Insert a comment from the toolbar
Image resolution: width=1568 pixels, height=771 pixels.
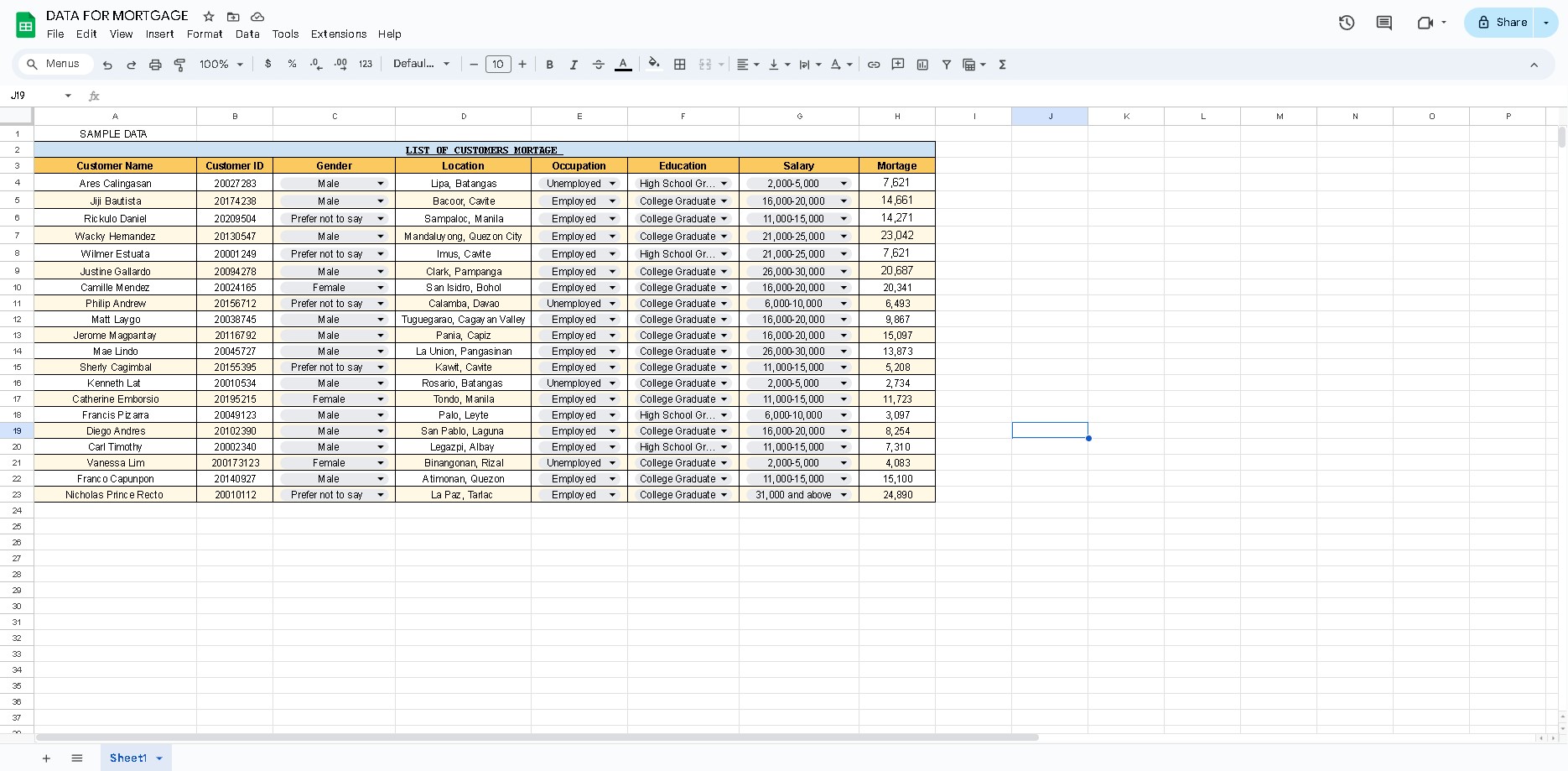pyautogui.click(x=898, y=65)
